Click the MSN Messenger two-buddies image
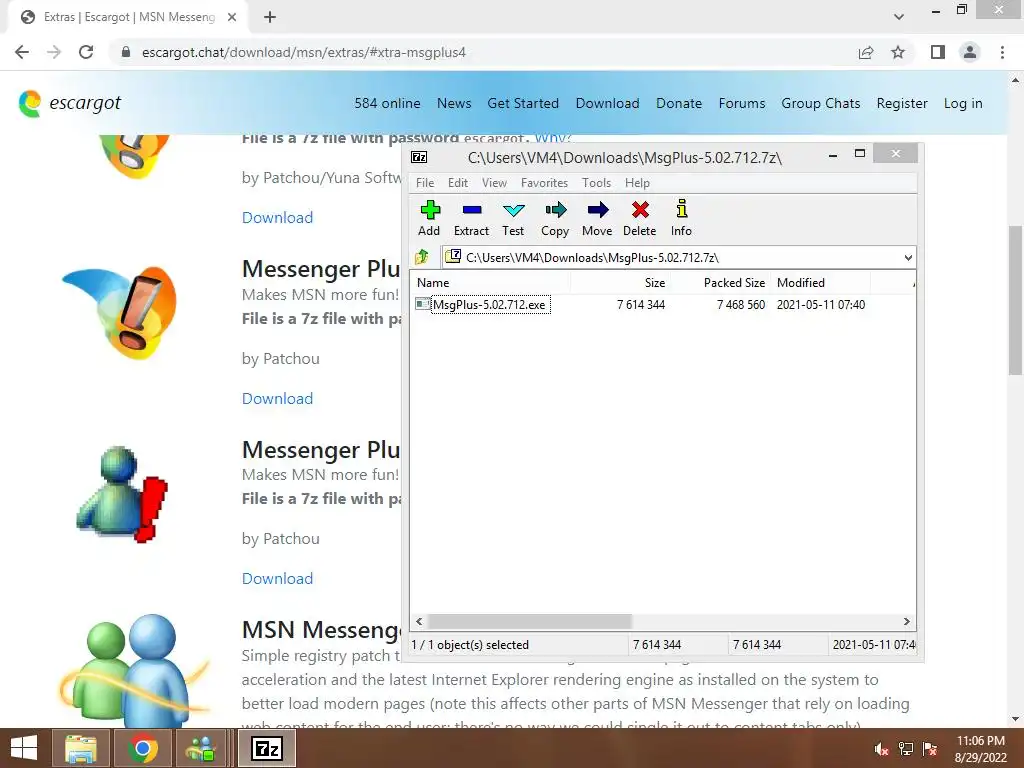 [134, 671]
